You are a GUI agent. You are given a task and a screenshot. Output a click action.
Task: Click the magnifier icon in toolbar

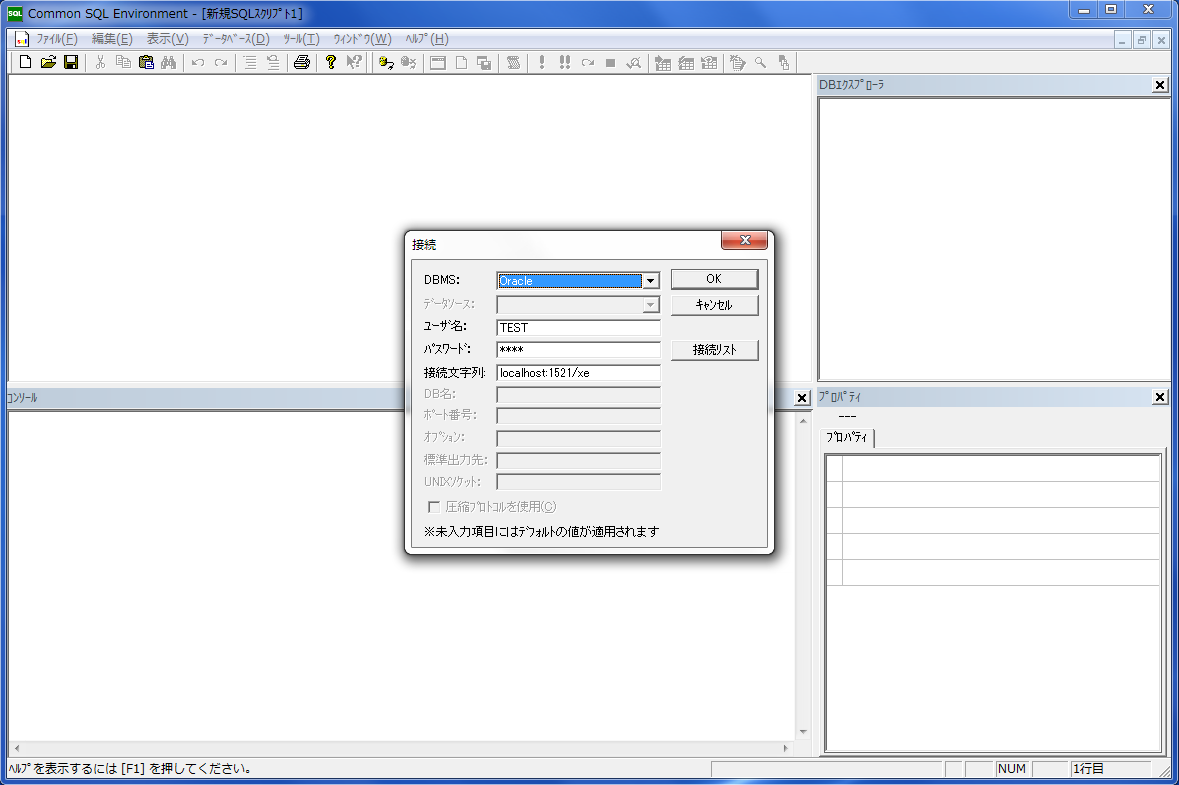(760, 62)
